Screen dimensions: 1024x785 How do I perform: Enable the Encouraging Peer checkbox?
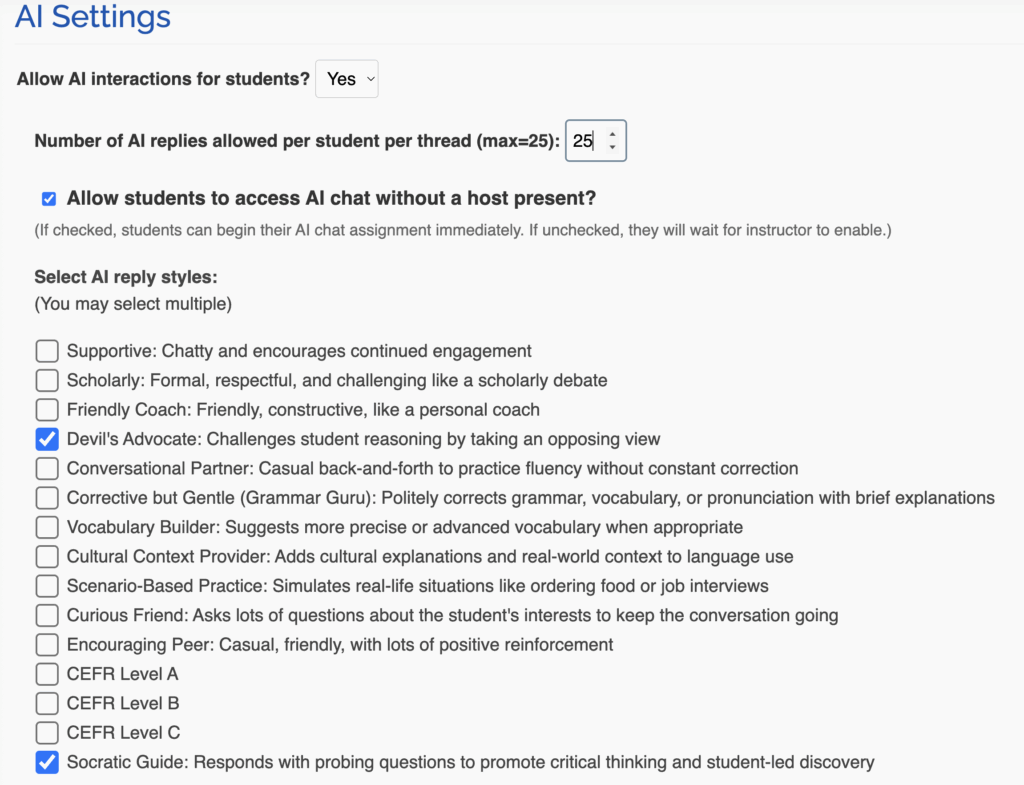[47, 645]
